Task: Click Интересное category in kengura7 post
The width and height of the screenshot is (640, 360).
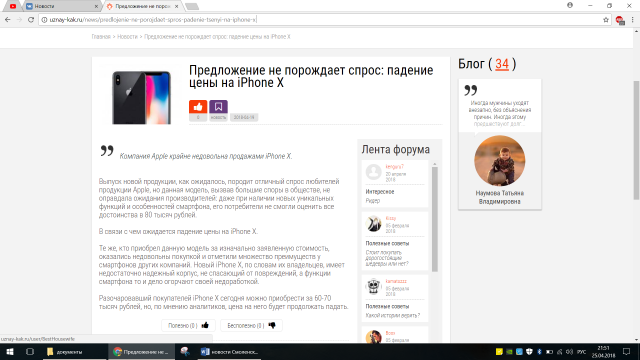Action: tap(380, 191)
